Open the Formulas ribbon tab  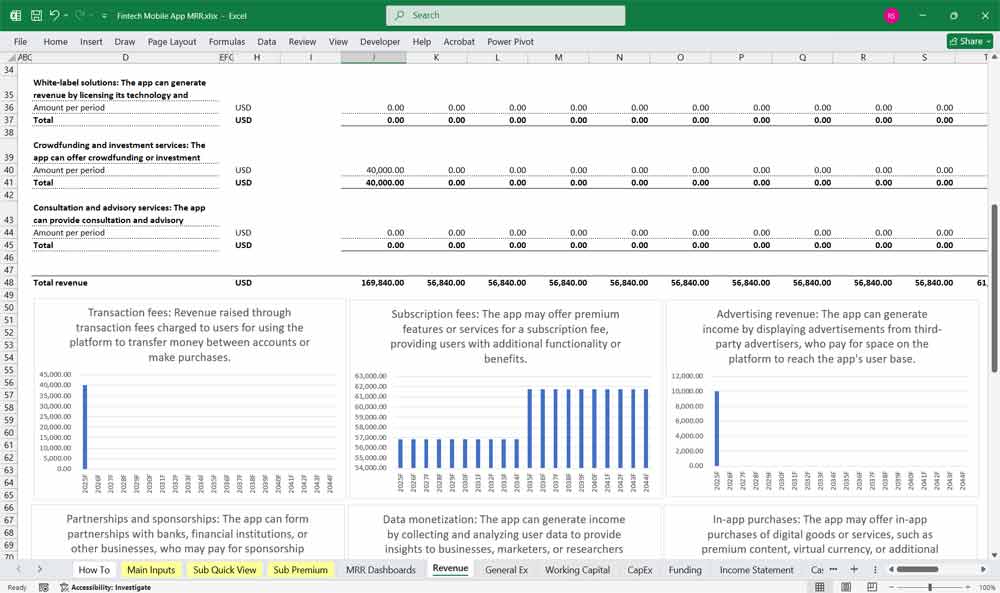226,42
